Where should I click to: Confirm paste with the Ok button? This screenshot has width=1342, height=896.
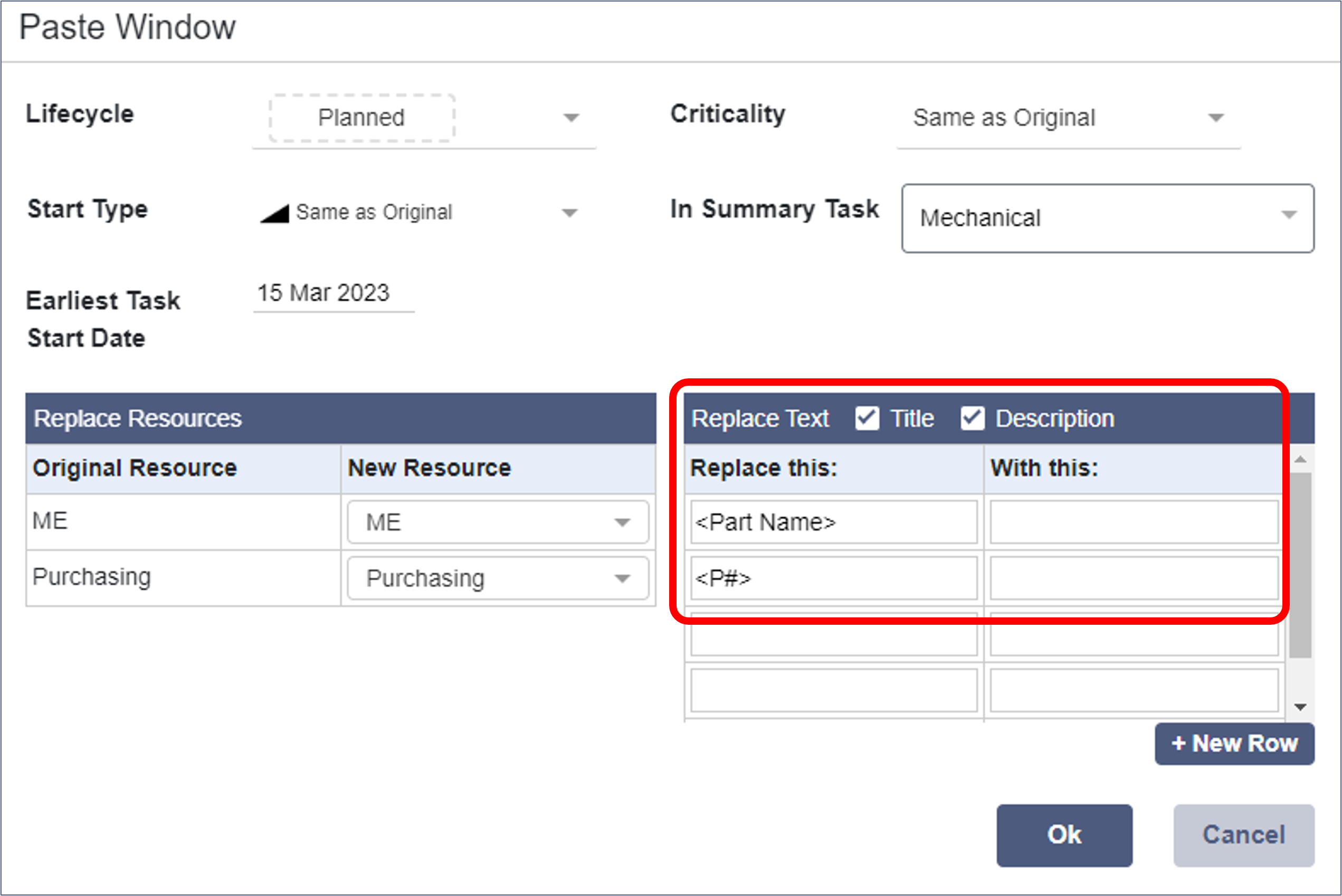click(x=1064, y=835)
